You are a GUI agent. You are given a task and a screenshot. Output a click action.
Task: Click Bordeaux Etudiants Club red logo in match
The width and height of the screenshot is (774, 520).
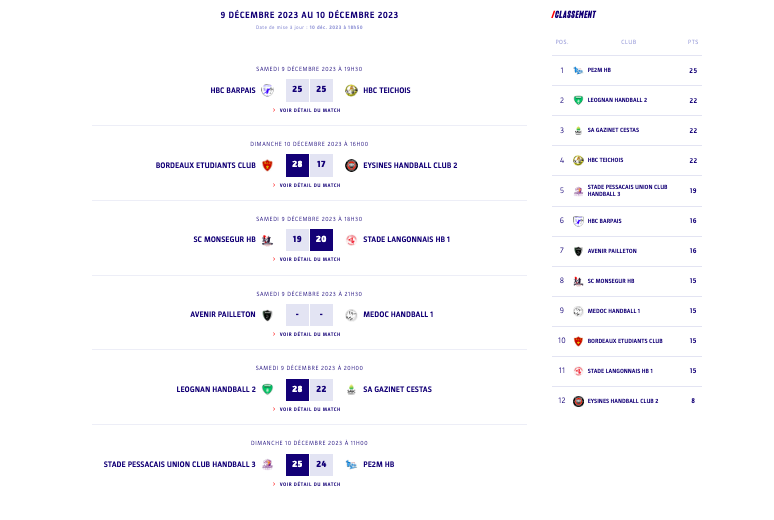tap(267, 165)
